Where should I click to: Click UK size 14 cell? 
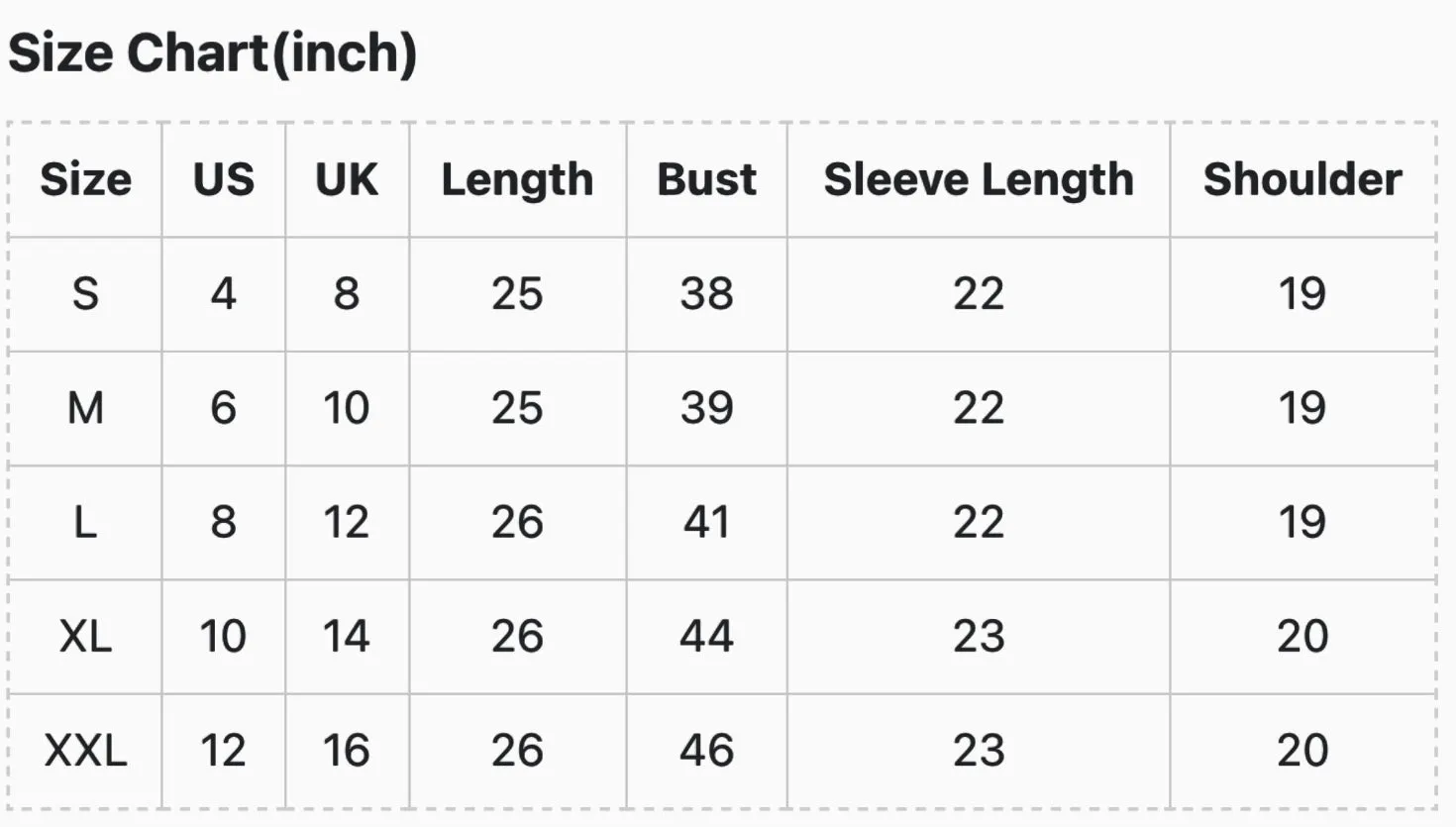[347, 635]
